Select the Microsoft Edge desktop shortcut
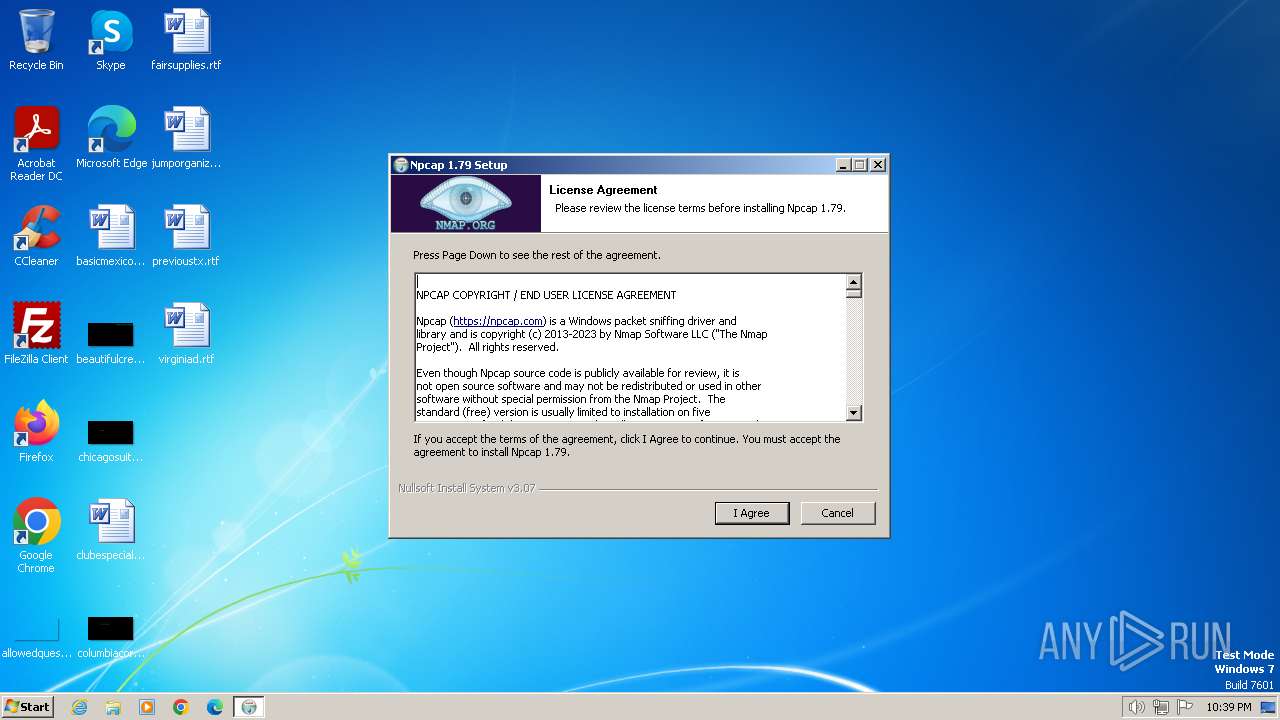 (x=111, y=138)
